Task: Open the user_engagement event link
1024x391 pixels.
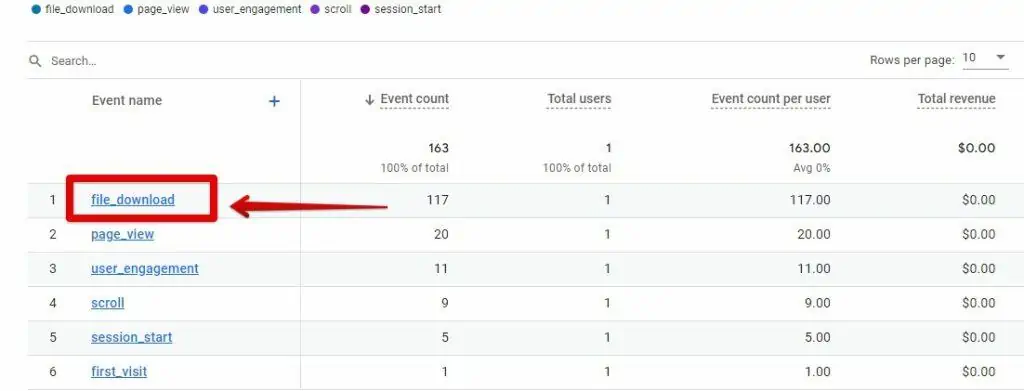Action: click(144, 269)
